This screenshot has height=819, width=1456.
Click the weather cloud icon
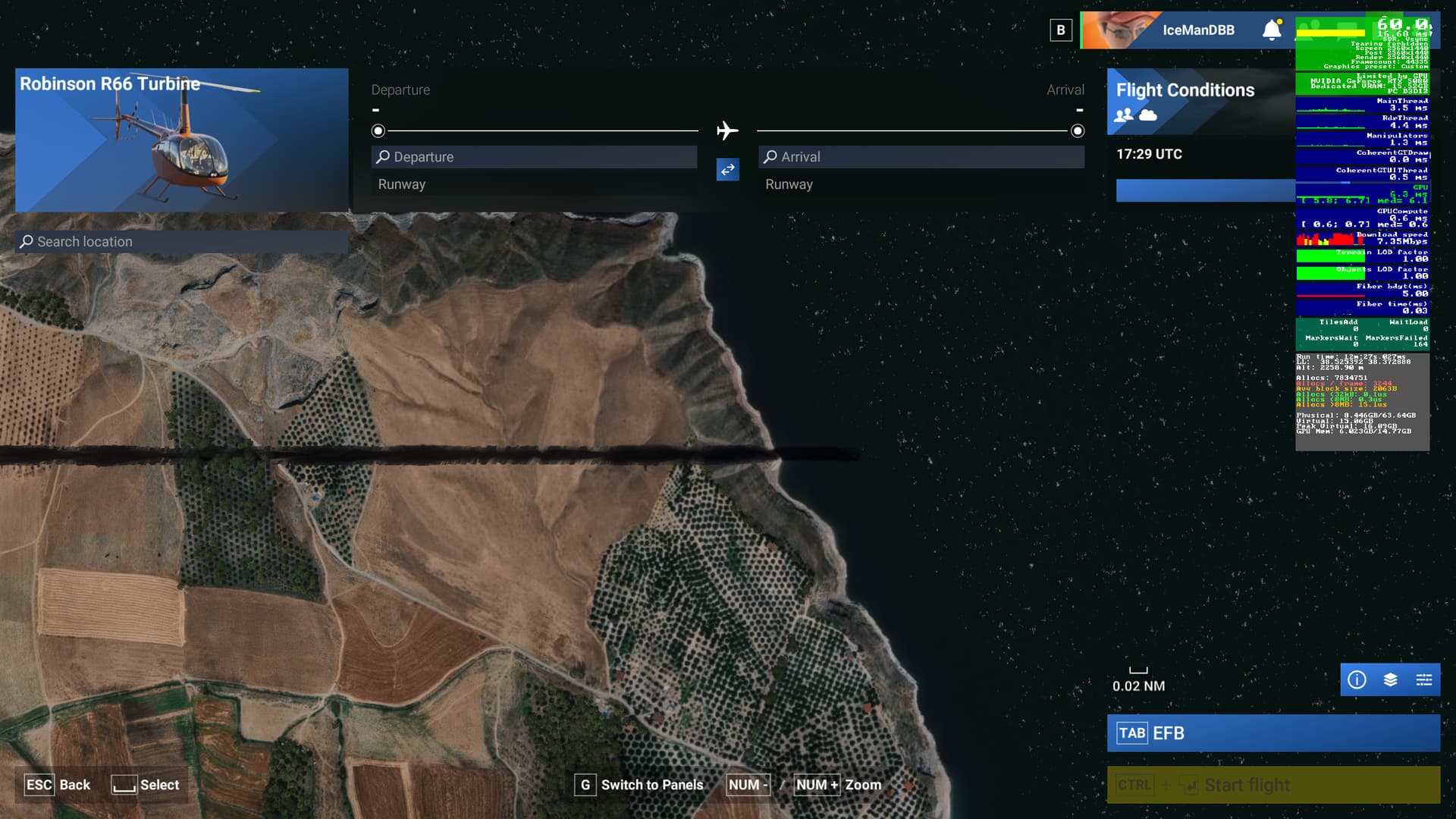[1148, 115]
